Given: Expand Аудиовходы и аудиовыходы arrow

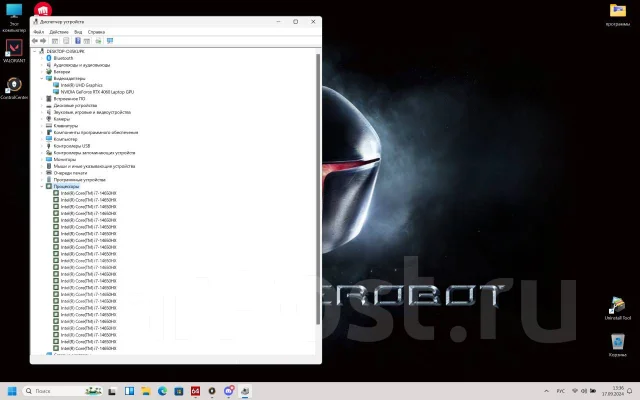Looking at the screenshot, I should pyautogui.click(x=42, y=65).
